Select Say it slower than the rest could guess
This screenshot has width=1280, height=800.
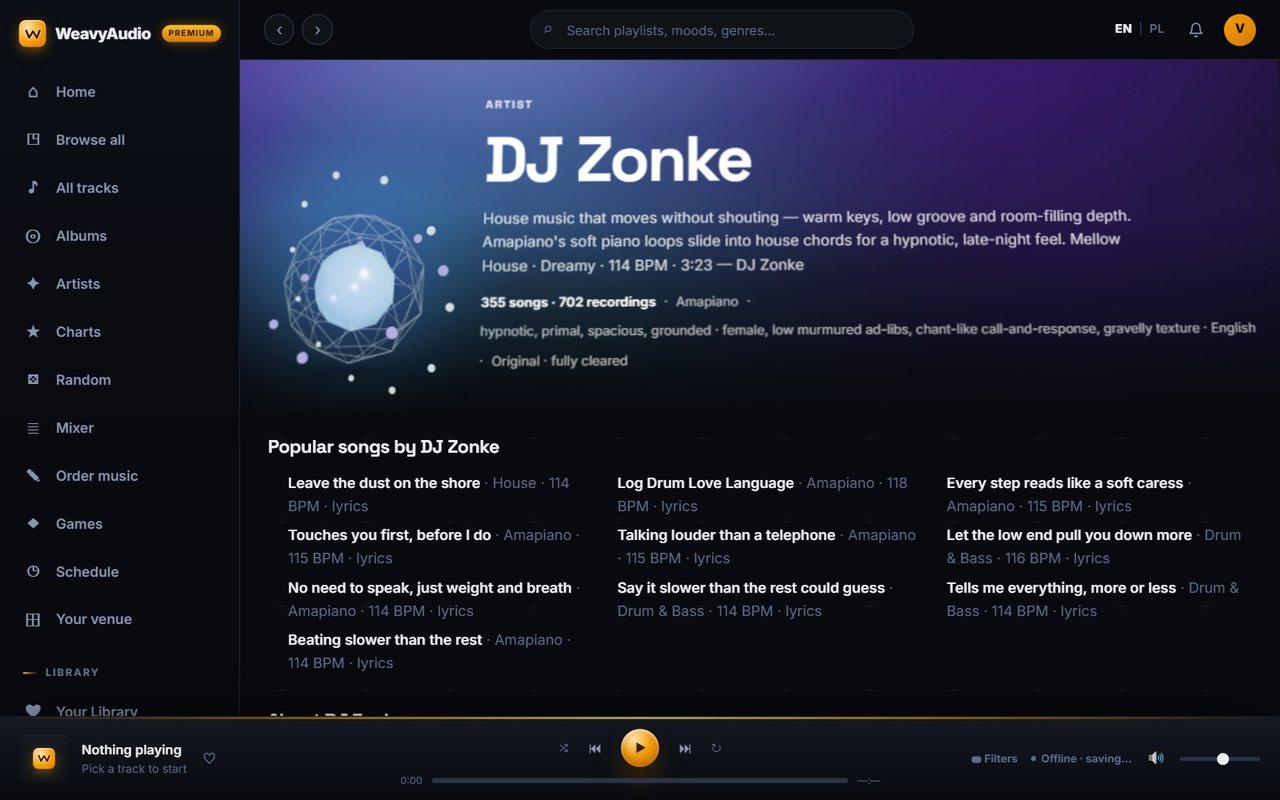click(x=751, y=588)
